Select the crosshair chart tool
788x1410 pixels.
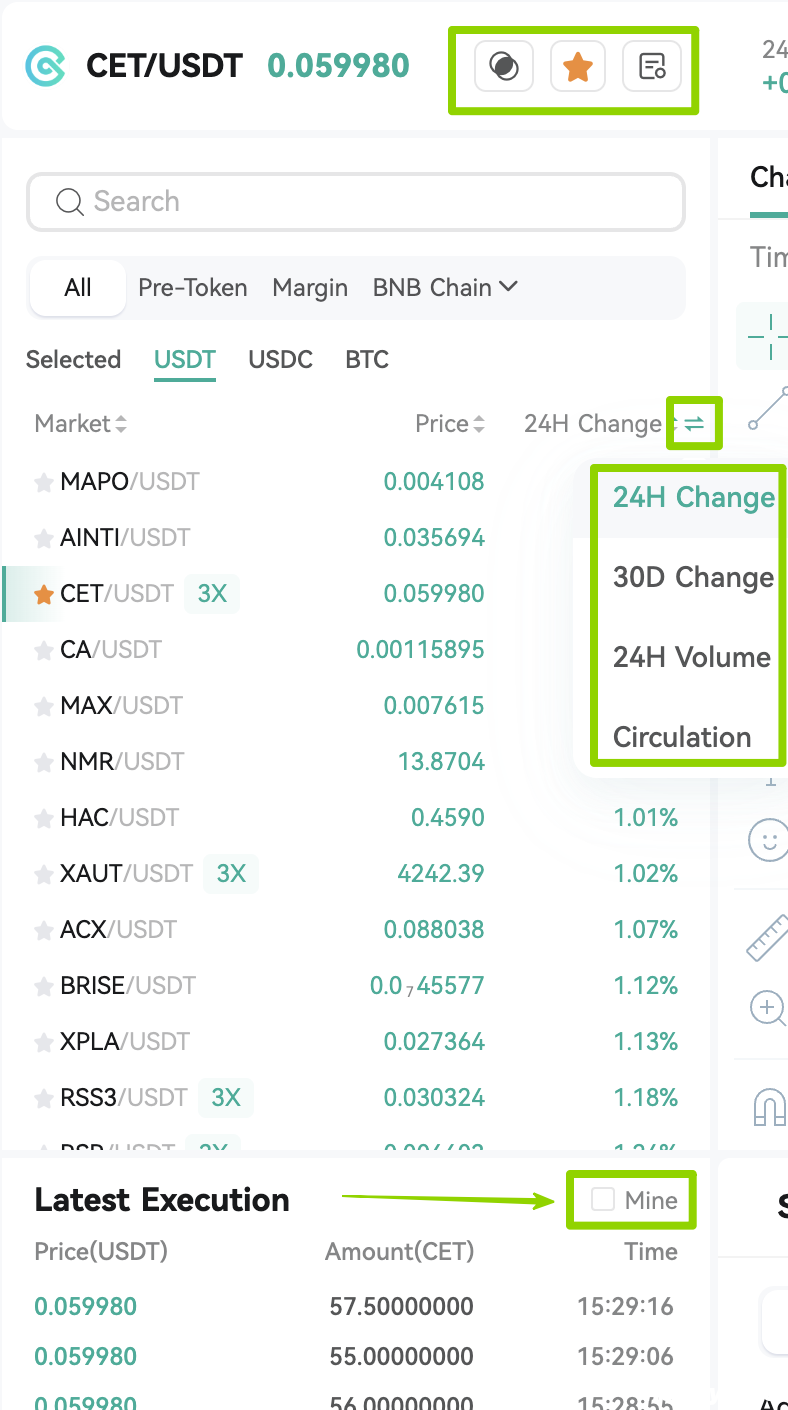(770, 335)
